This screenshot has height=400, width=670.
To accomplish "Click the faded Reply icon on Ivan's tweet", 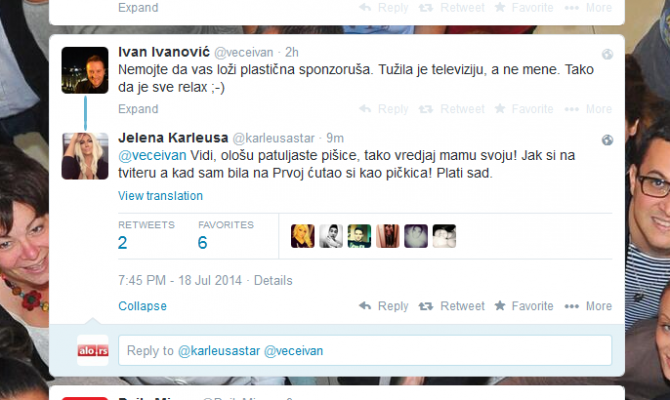I will point(365,109).
